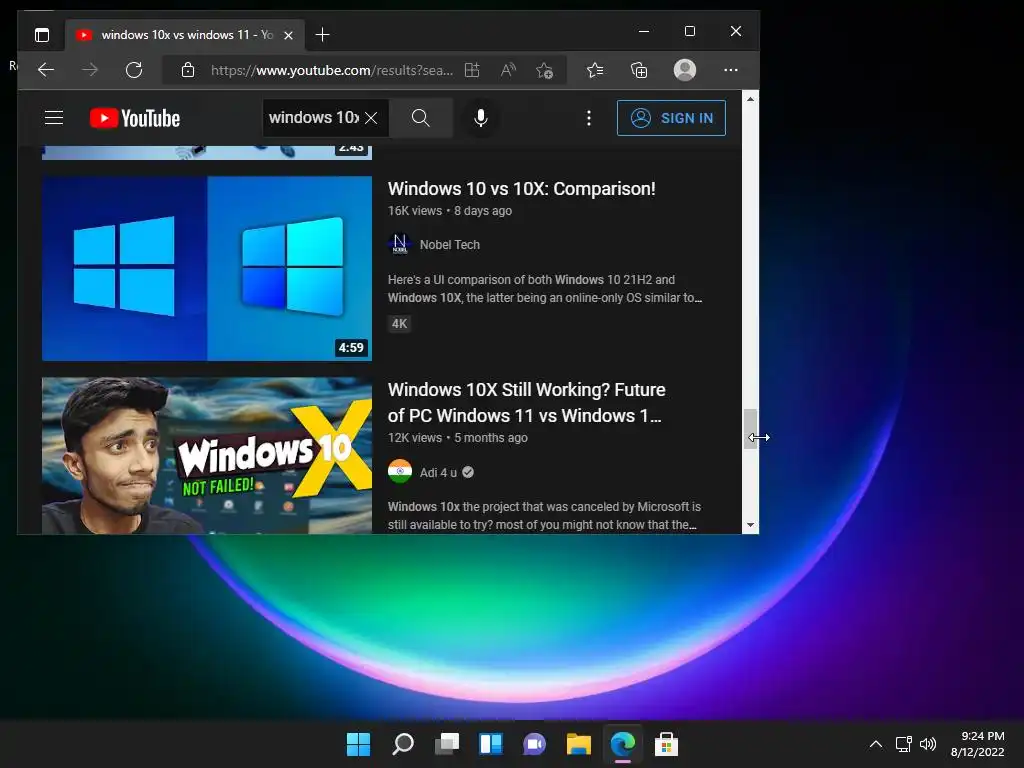Search with your voice microphone
Screen dimensions: 1024x768
pyautogui.click(x=481, y=118)
